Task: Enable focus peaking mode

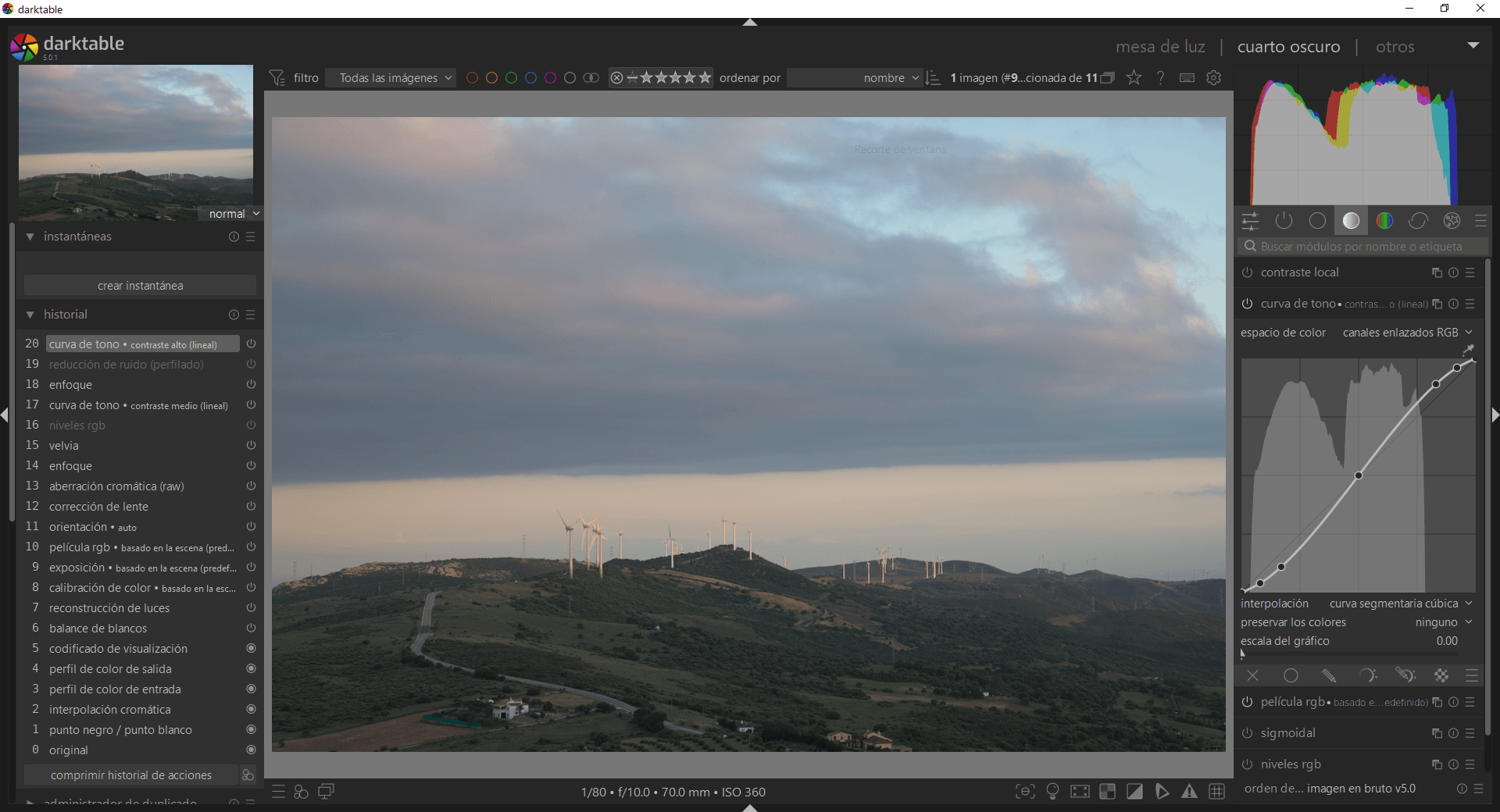Action: [1024, 792]
